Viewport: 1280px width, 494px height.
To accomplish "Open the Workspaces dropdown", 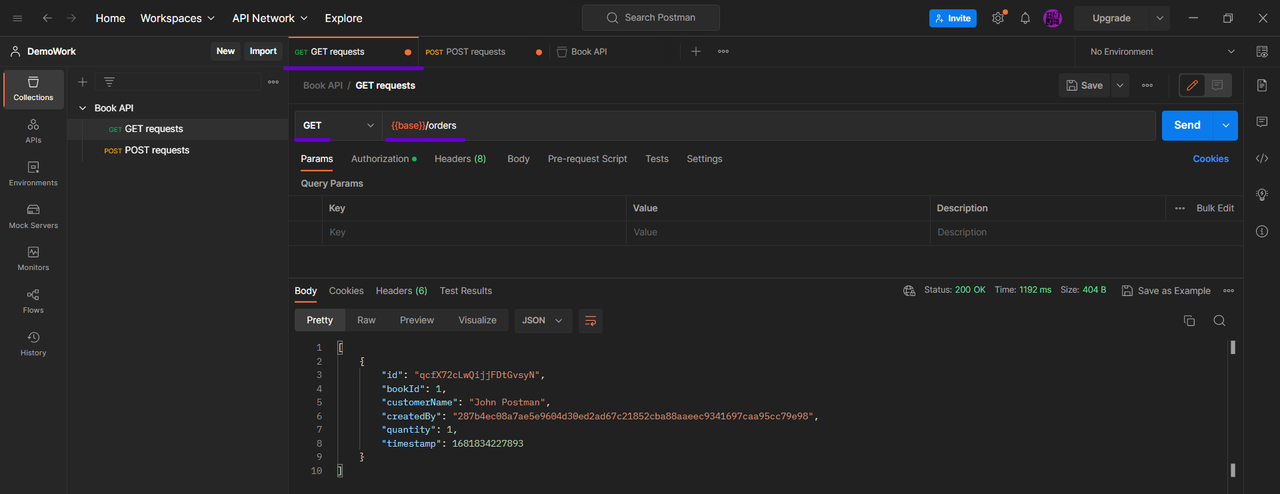I will (177, 18).
